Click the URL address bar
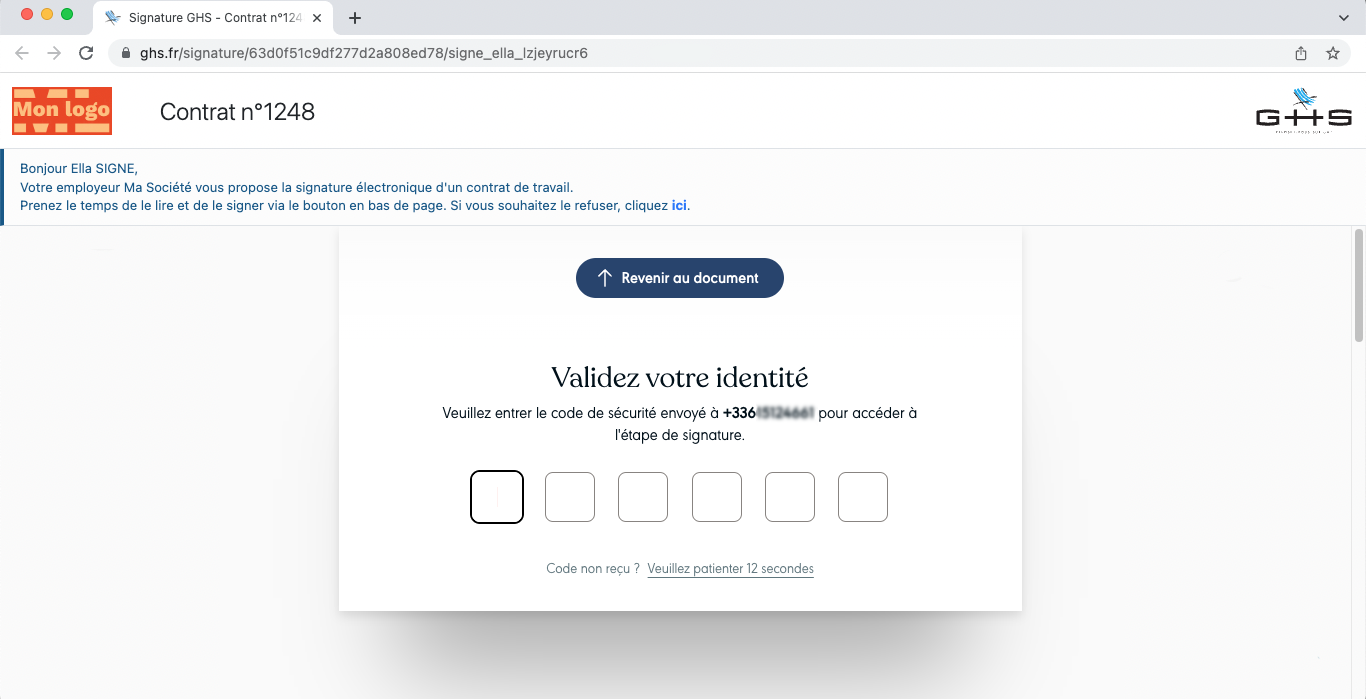Image resolution: width=1366 pixels, height=699 pixels. (x=700, y=53)
